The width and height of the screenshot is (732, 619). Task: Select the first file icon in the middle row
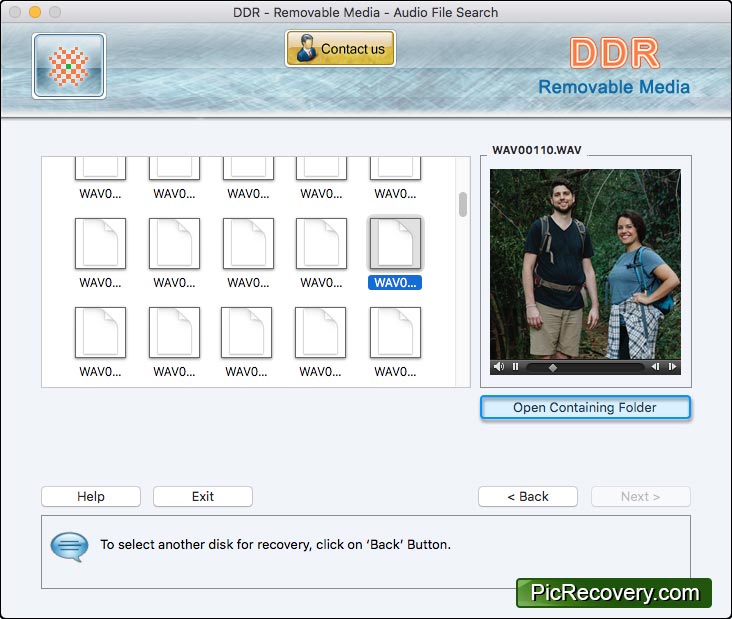(100, 243)
